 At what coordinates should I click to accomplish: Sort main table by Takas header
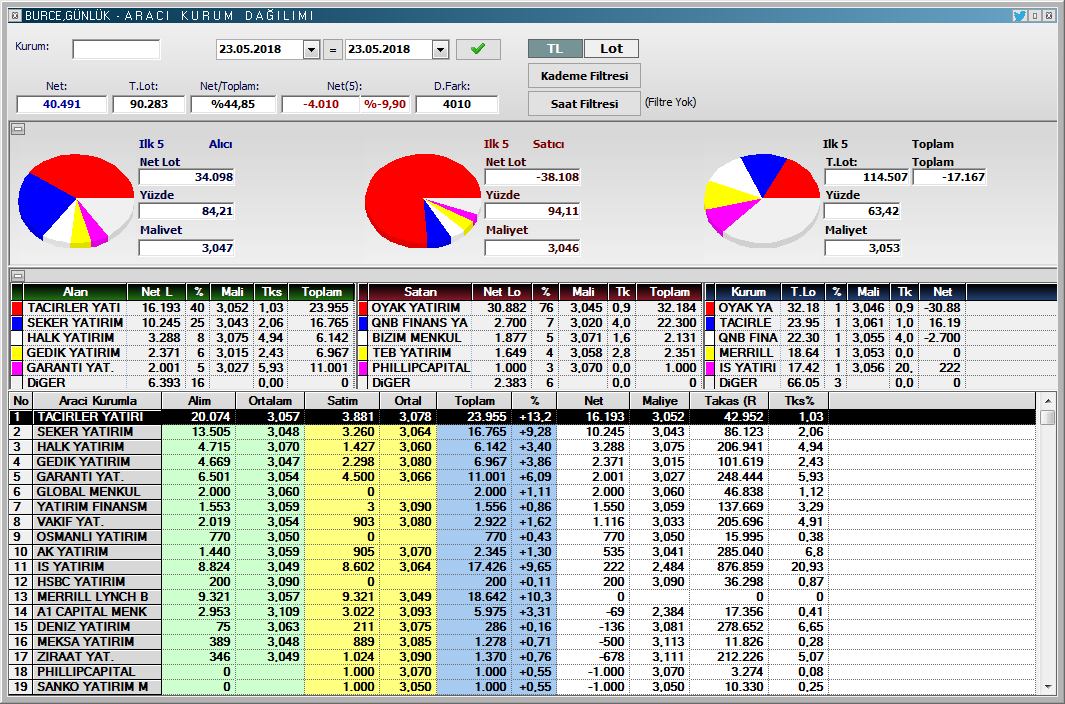[730, 401]
